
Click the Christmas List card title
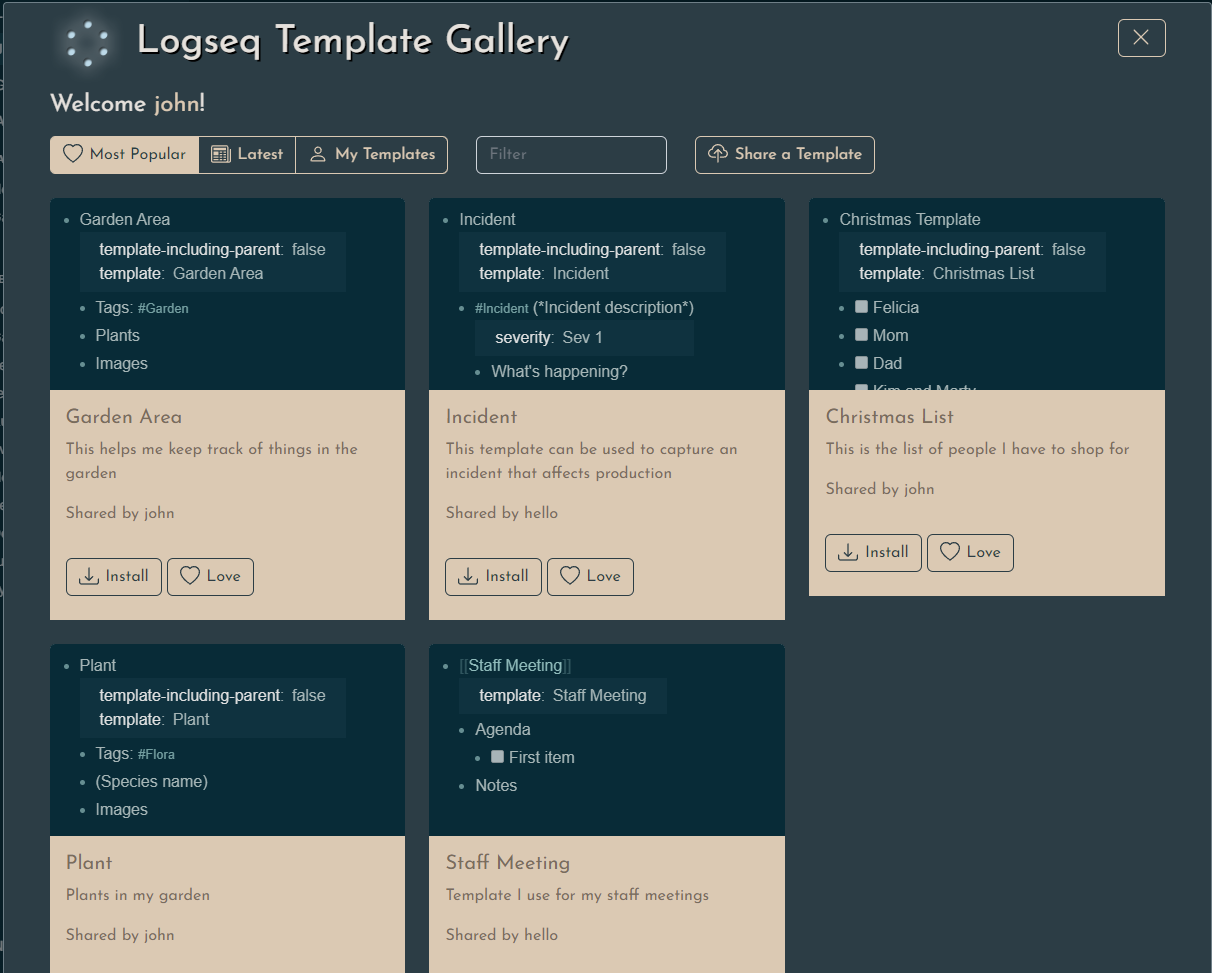(x=890, y=417)
